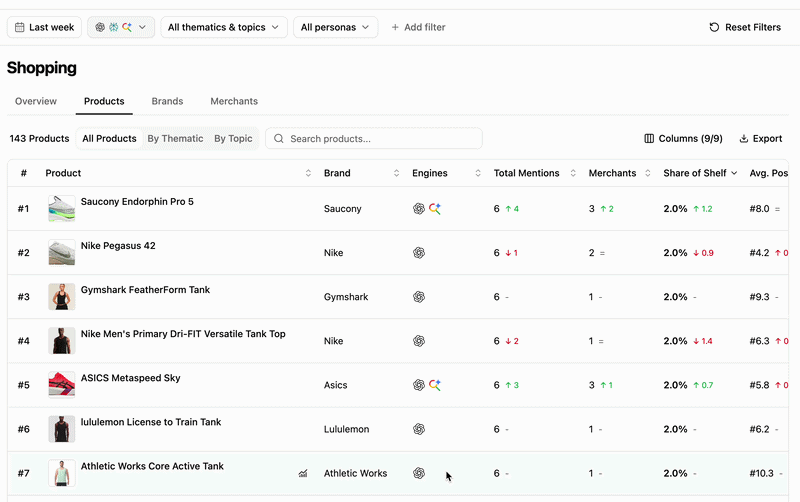The width and height of the screenshot is (800, 502).
Task: Open lululemon License to Train thumbnail
Action: tap(62, 429)
